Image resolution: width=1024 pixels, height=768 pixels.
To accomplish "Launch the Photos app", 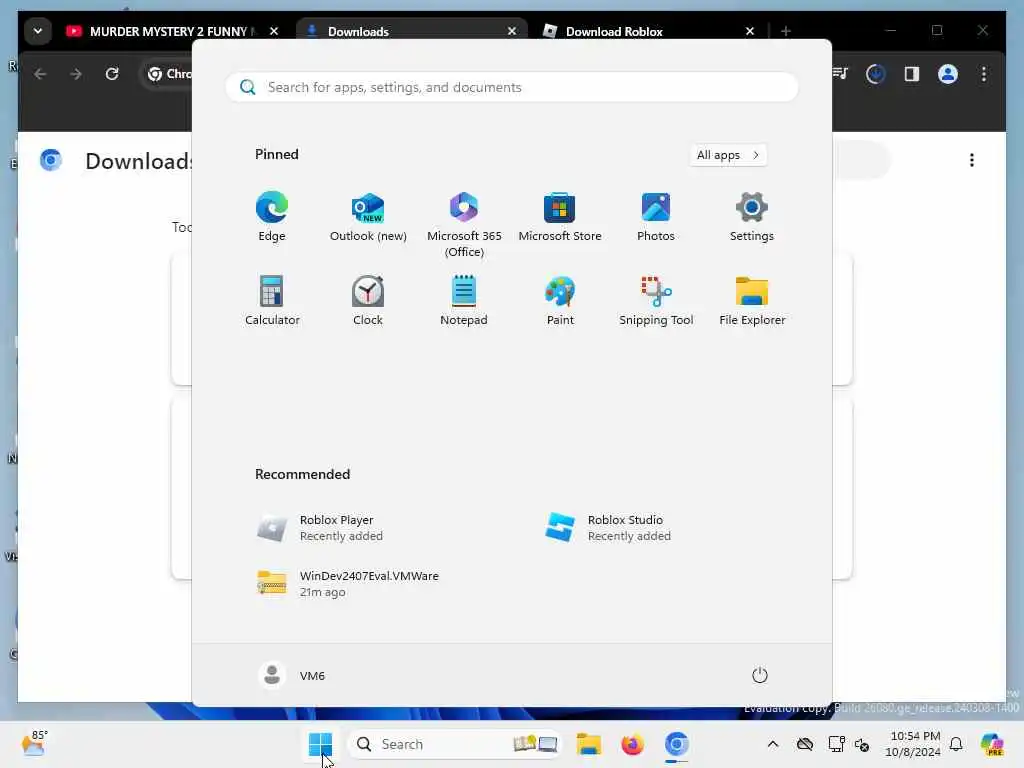I will click(656, 217).
